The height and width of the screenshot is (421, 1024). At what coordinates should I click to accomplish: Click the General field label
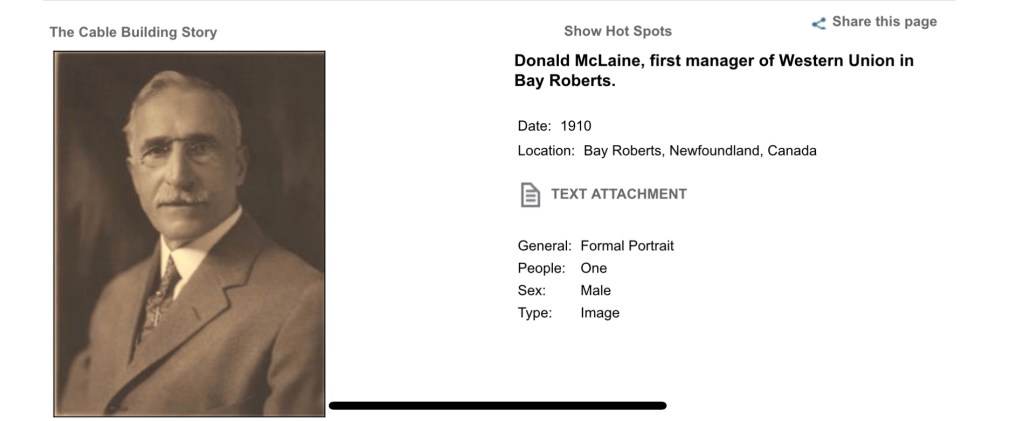[544, 245]
